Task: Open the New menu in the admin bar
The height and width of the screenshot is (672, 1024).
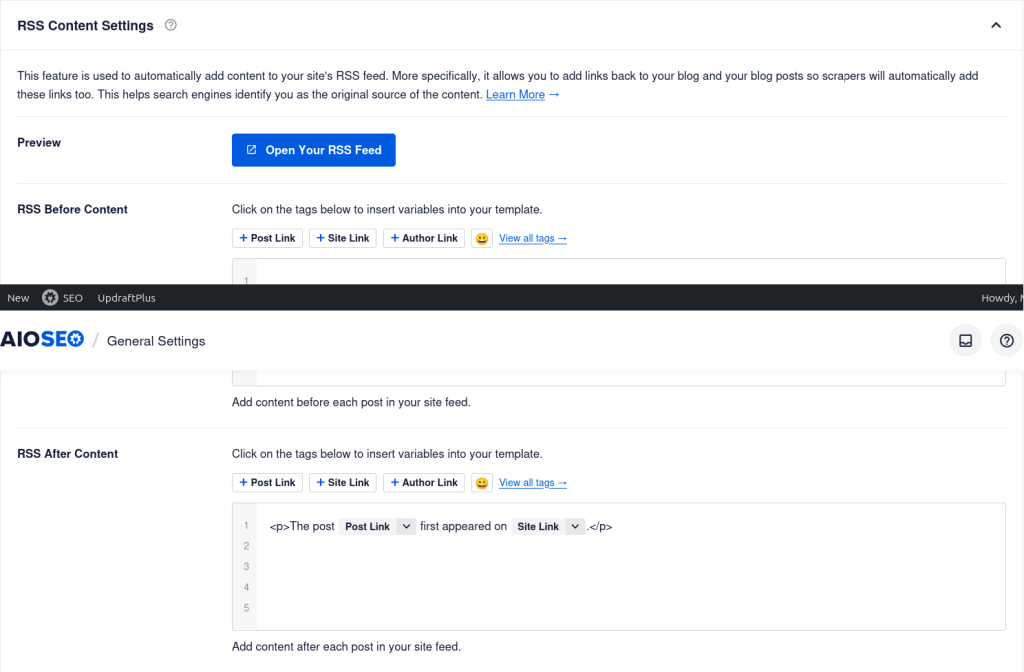Action: pos(18,298)
